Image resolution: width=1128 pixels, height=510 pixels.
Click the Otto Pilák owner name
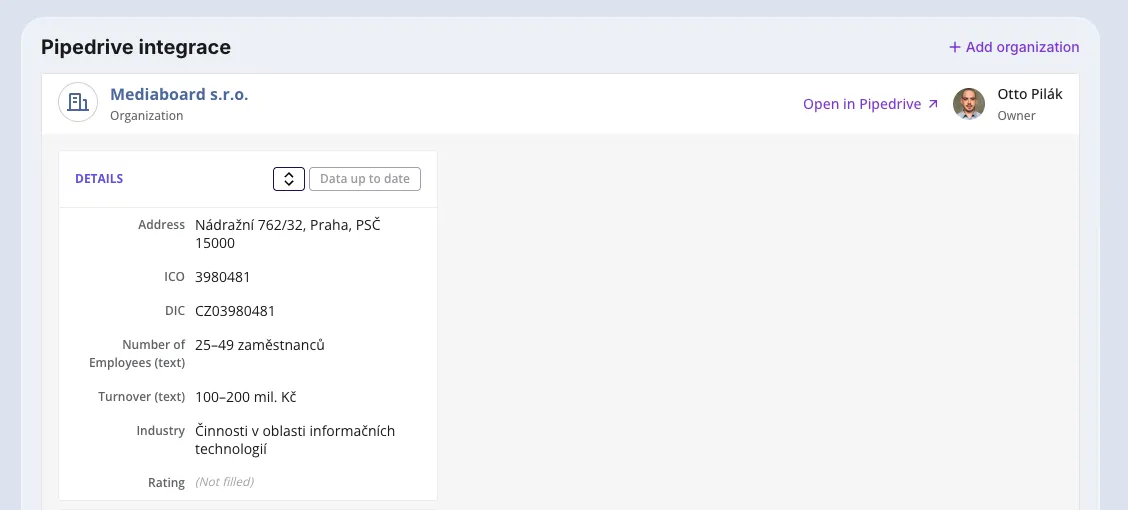[x=1029, y=94]
